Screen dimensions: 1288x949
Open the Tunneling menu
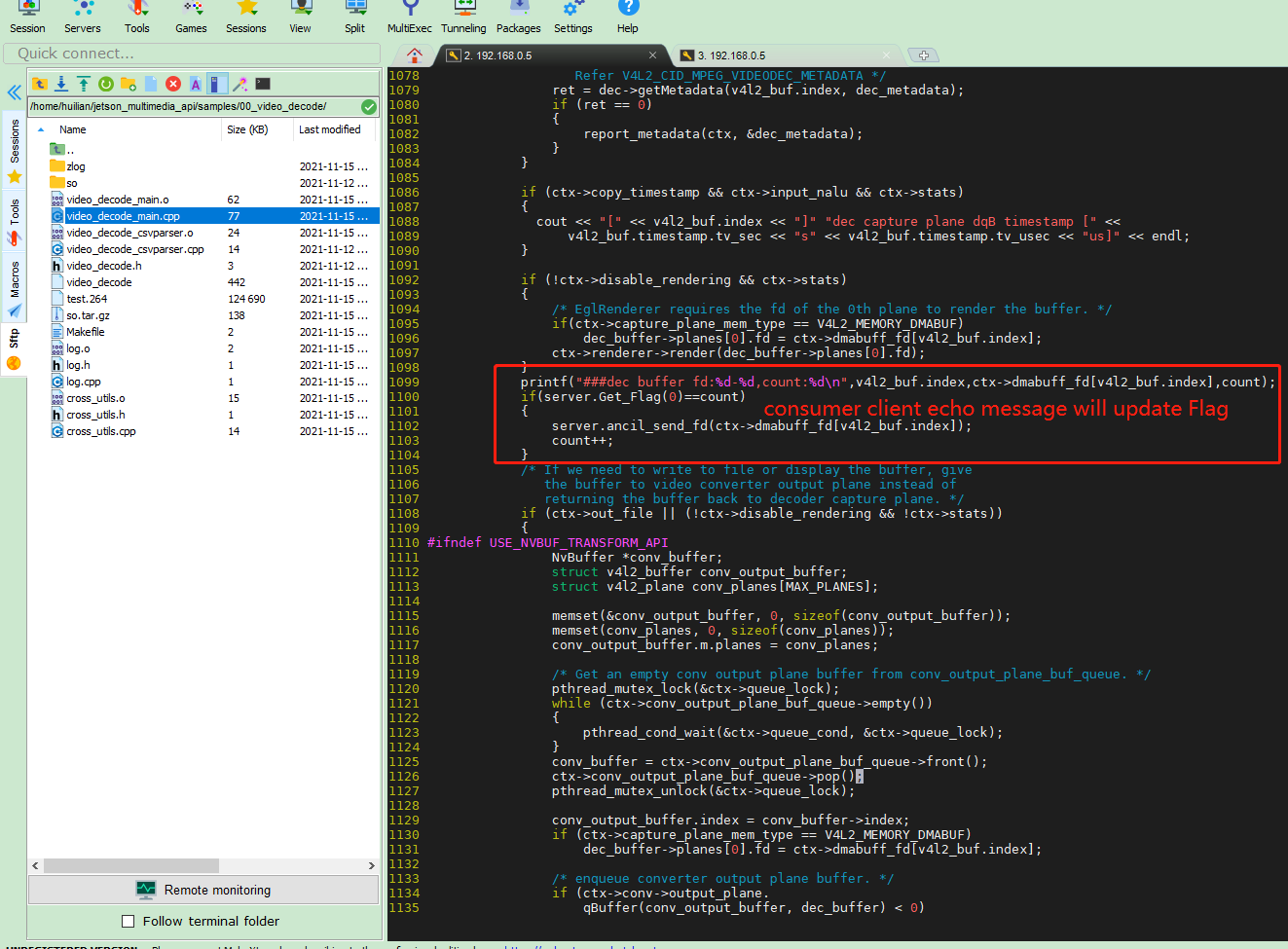pos(463,18)
